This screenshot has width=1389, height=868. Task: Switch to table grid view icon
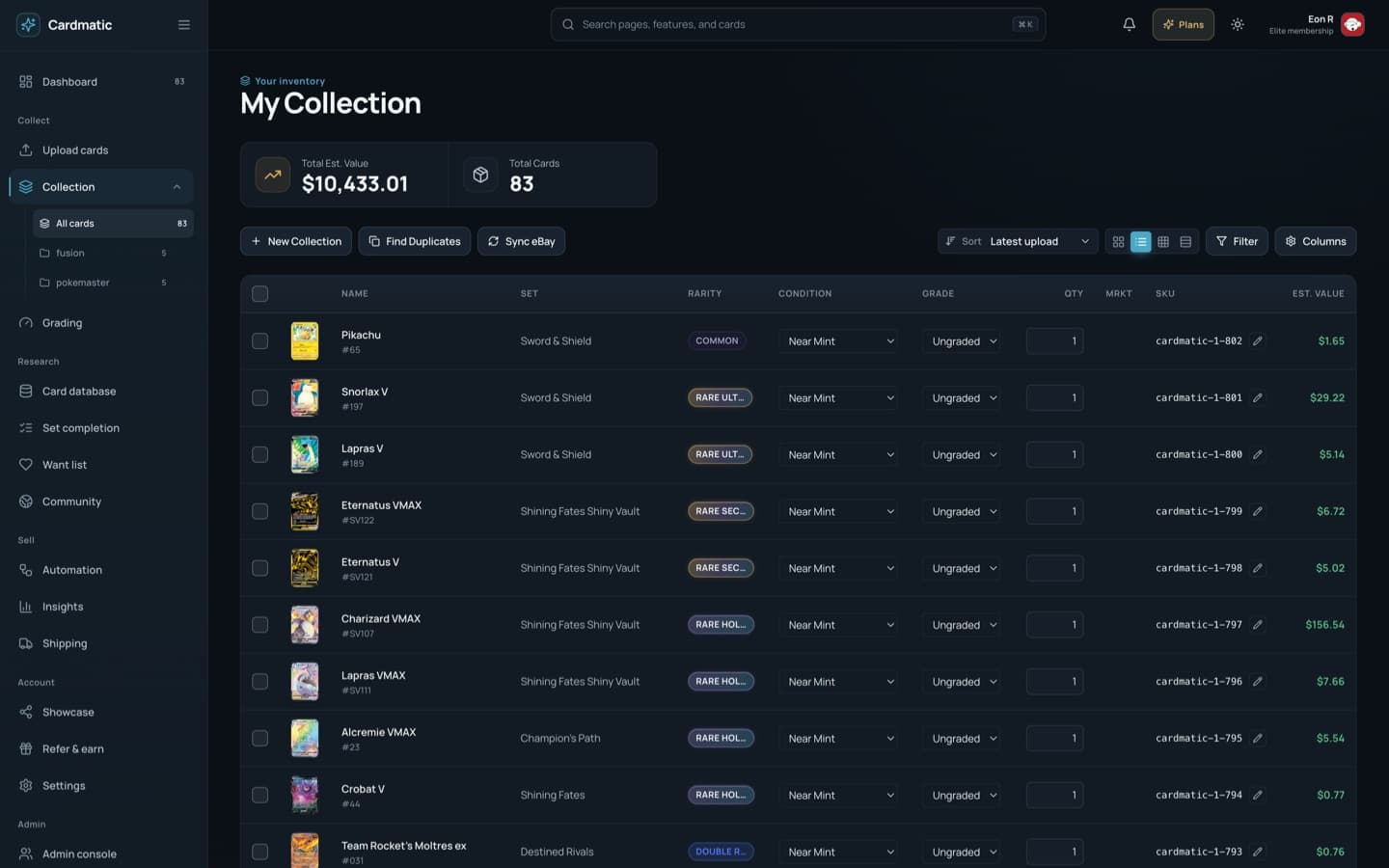tap(1163, 242)
